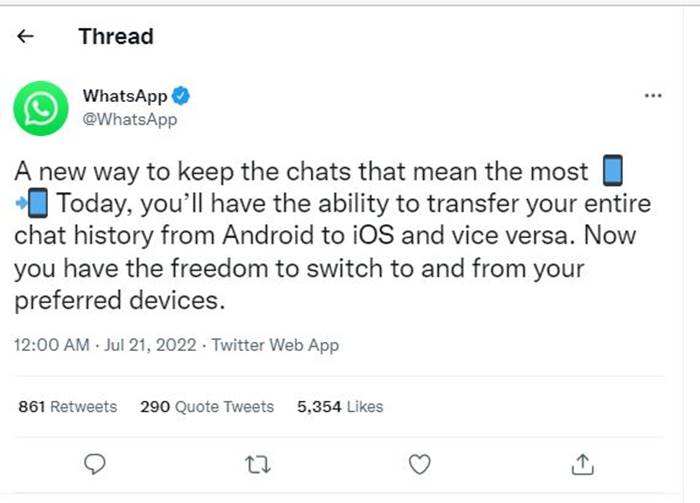Click the @WhatsApp handle
This screenshot has height=503, width=700.
click(130, 120)
